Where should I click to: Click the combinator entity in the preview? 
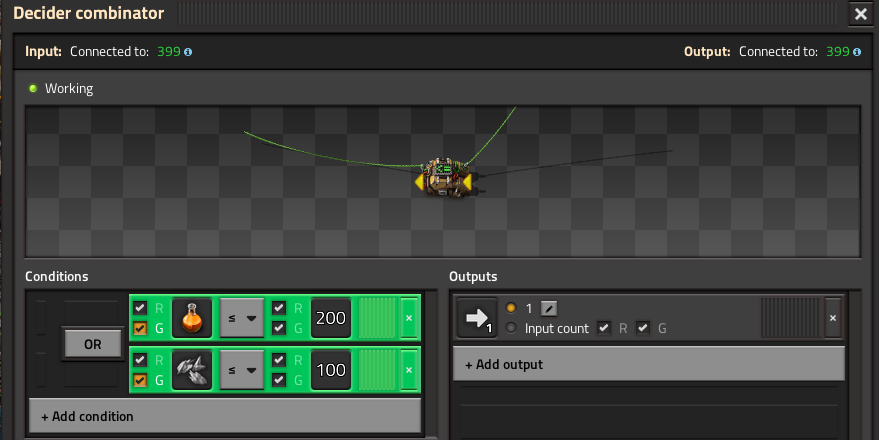click(445, 178)
